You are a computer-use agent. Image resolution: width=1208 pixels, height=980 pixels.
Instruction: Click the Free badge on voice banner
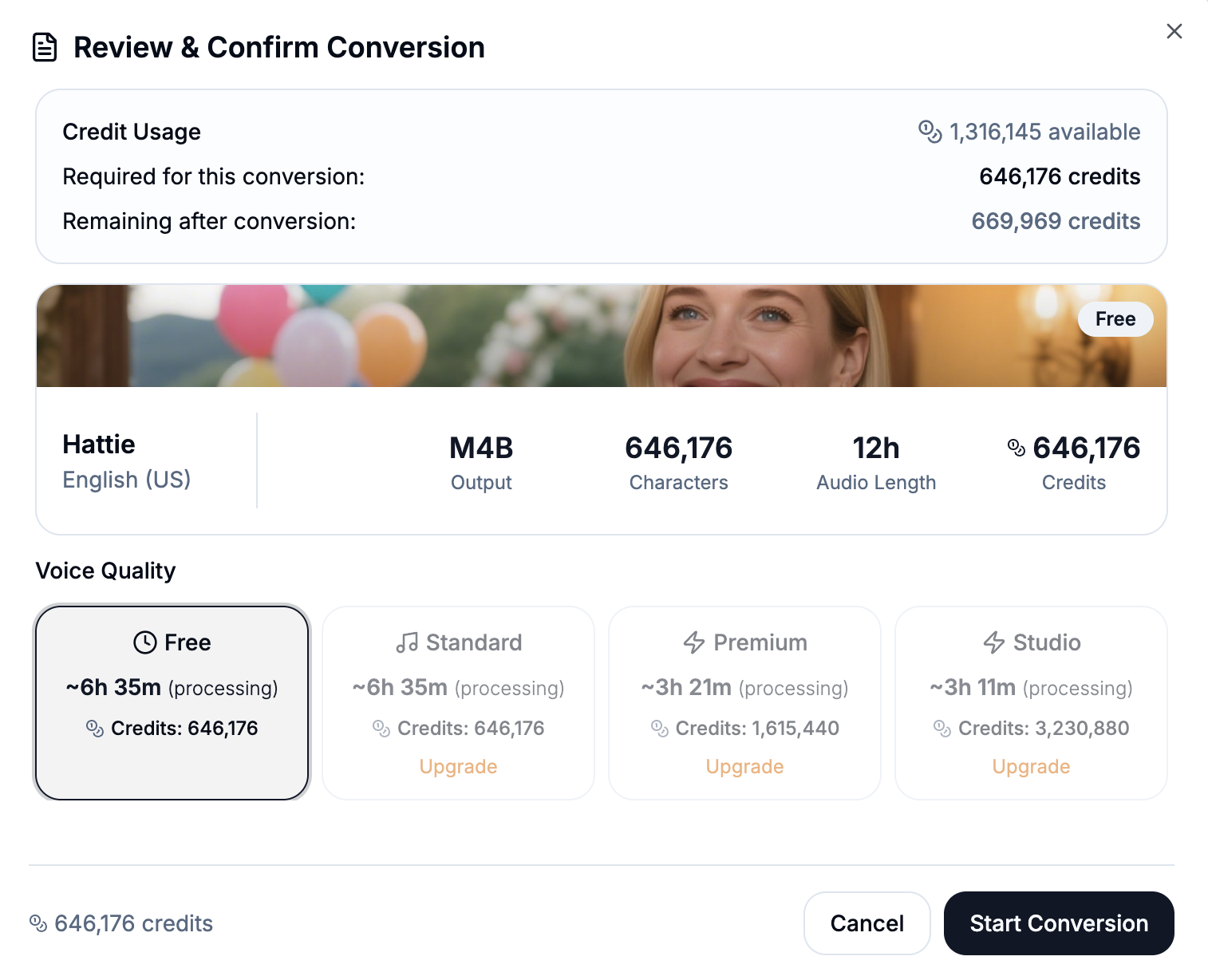[x=1115, y=319]
